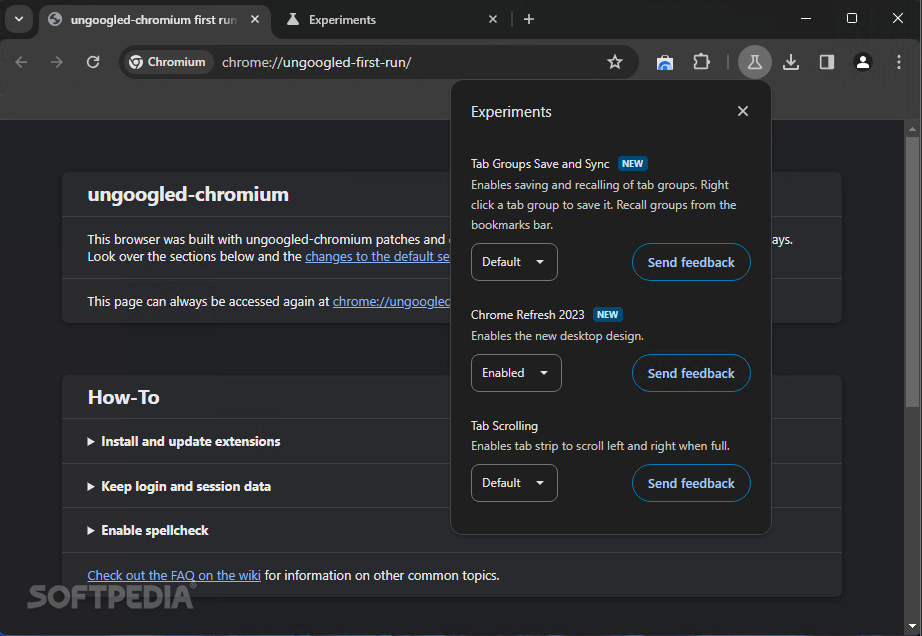
Task: Send feedback for Tab Groups Save and Sync
Action: tap(691, 262)
